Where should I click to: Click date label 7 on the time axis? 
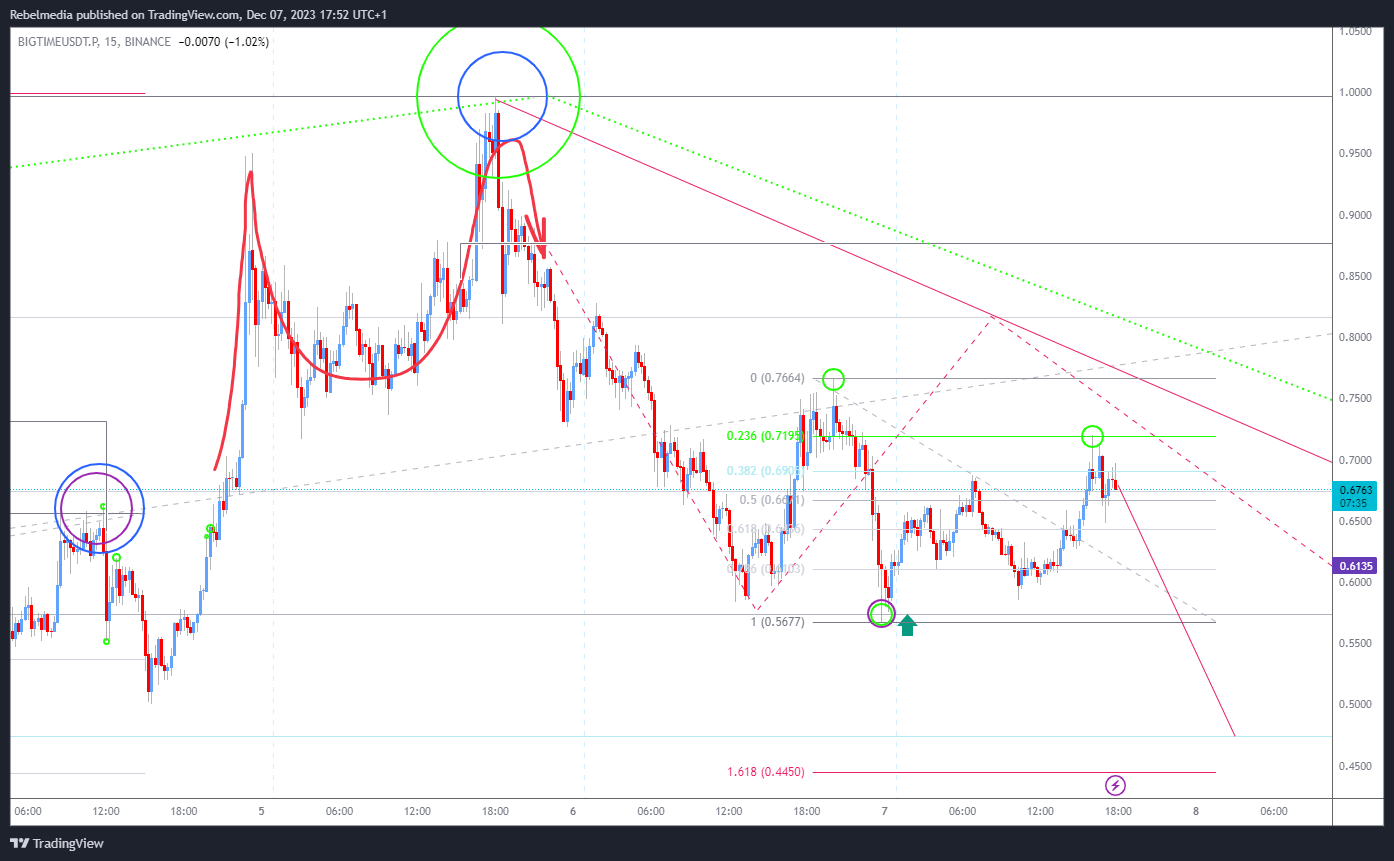(884, 812)
